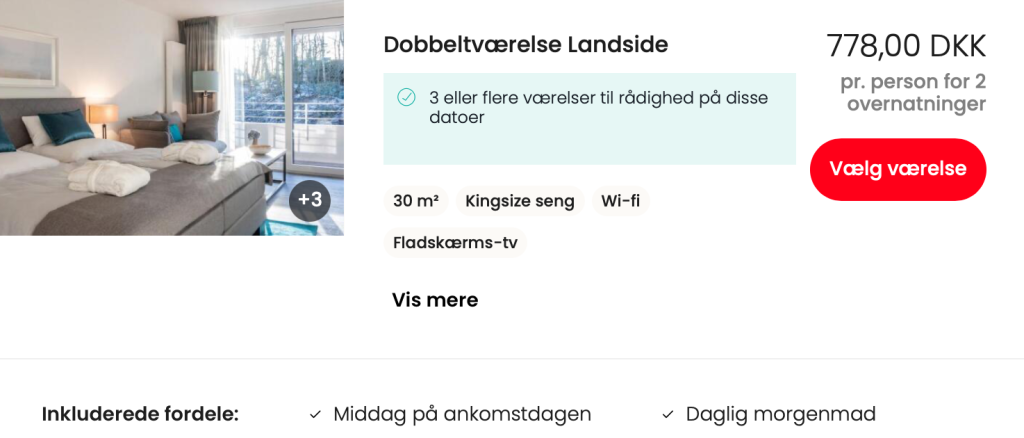Click the Inkluderede fordele heading
This screenshot has height=438, width=1024.
coord(140,414)
